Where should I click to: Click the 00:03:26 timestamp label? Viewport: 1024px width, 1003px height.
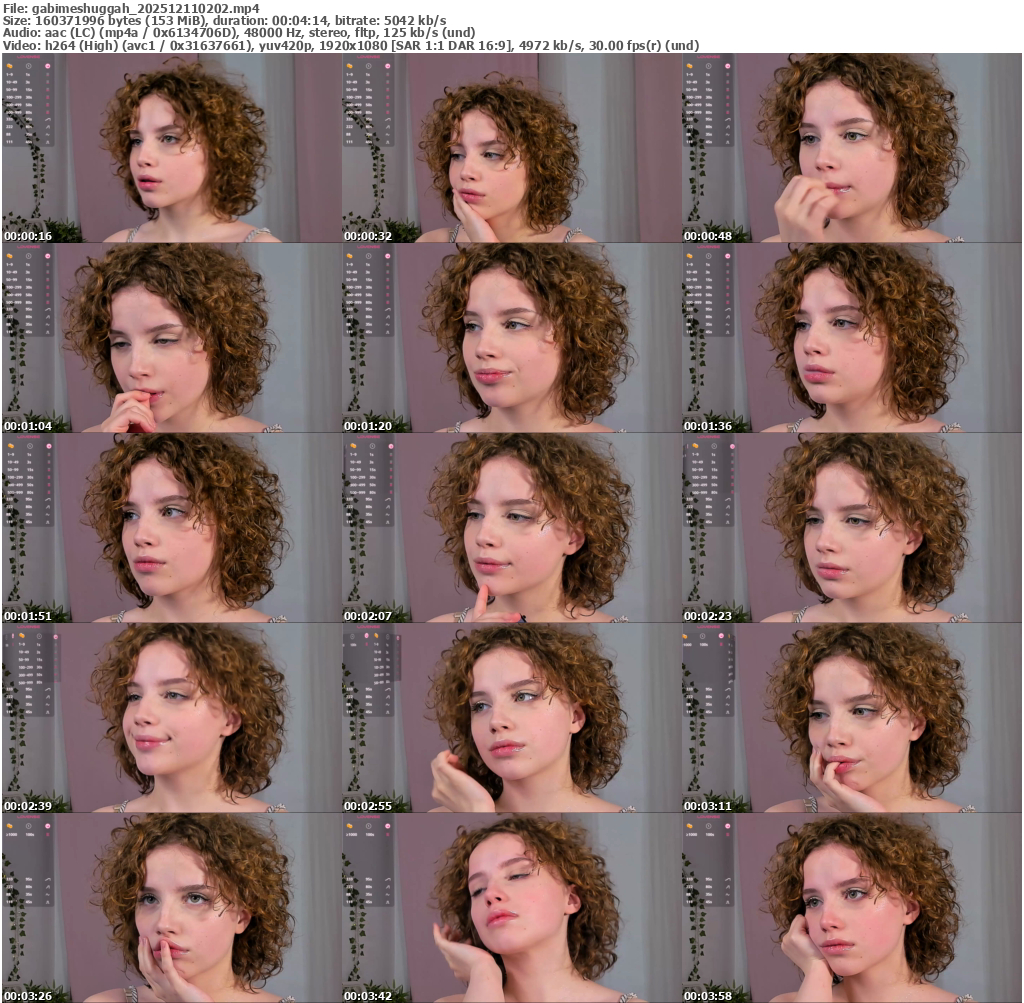(28, 996)
